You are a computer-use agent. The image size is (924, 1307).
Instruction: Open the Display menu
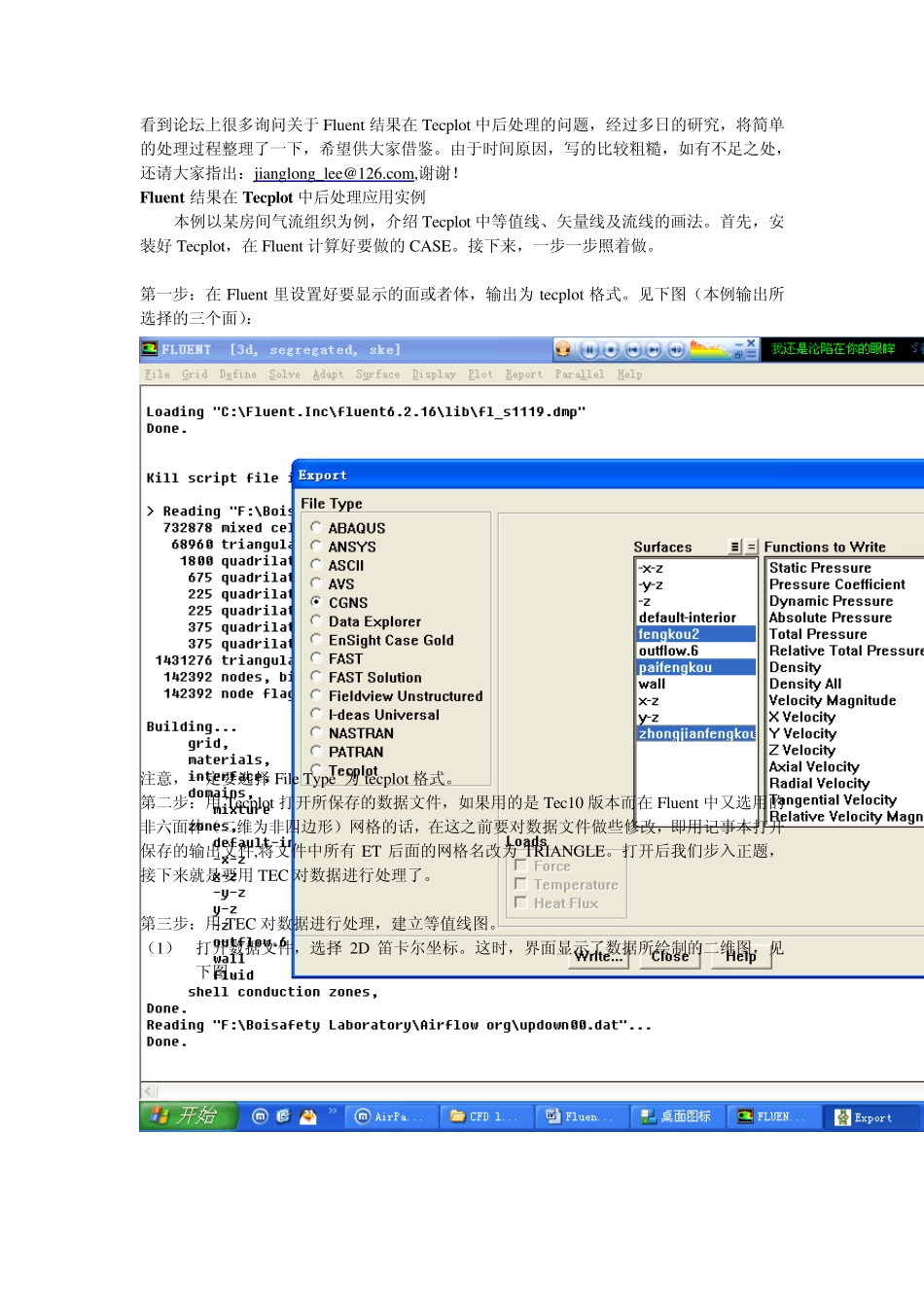coord(434,374)
